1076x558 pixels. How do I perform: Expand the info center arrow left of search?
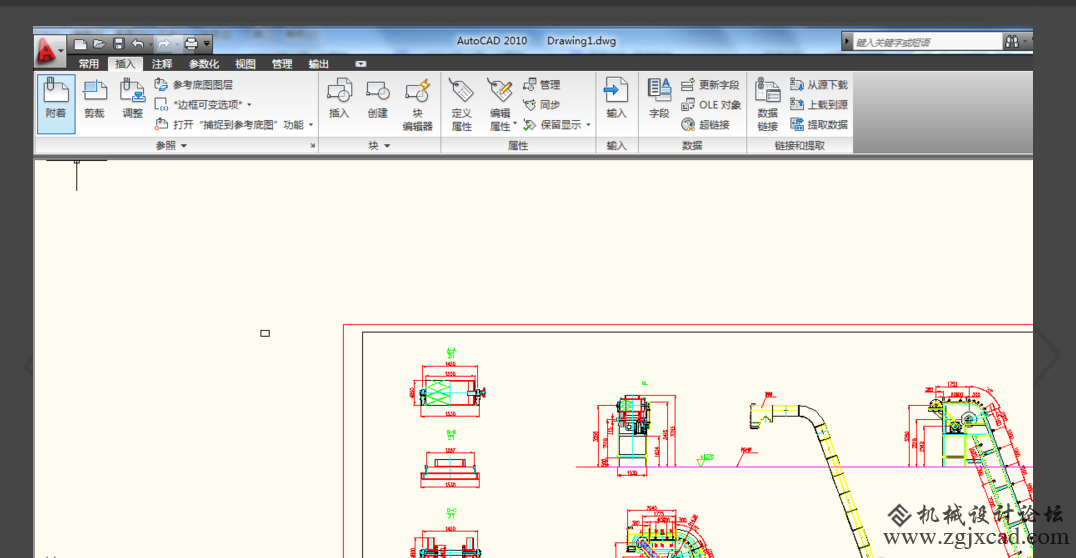point(847,42)
